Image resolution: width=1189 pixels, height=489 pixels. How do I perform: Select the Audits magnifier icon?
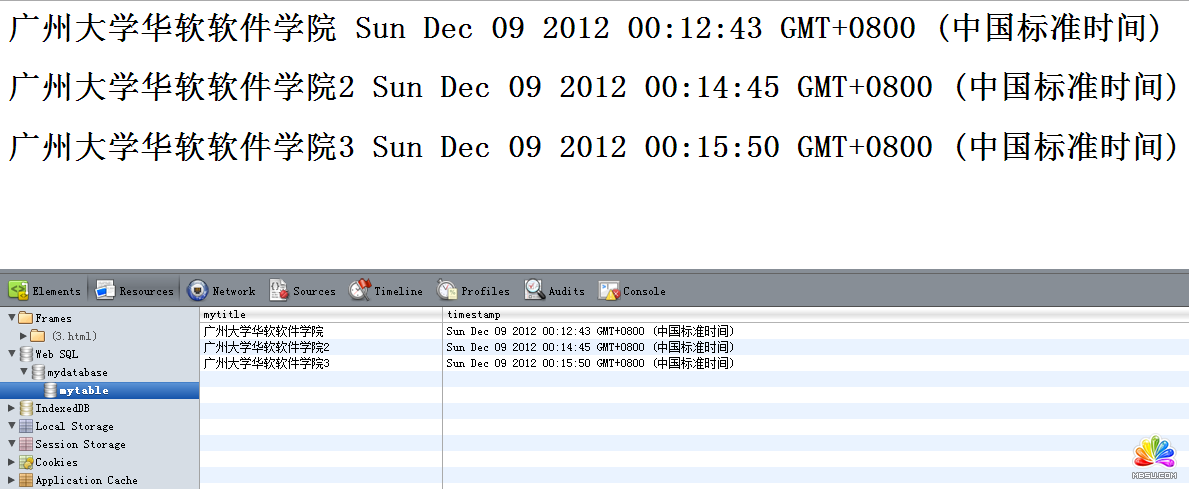(535, 291)
